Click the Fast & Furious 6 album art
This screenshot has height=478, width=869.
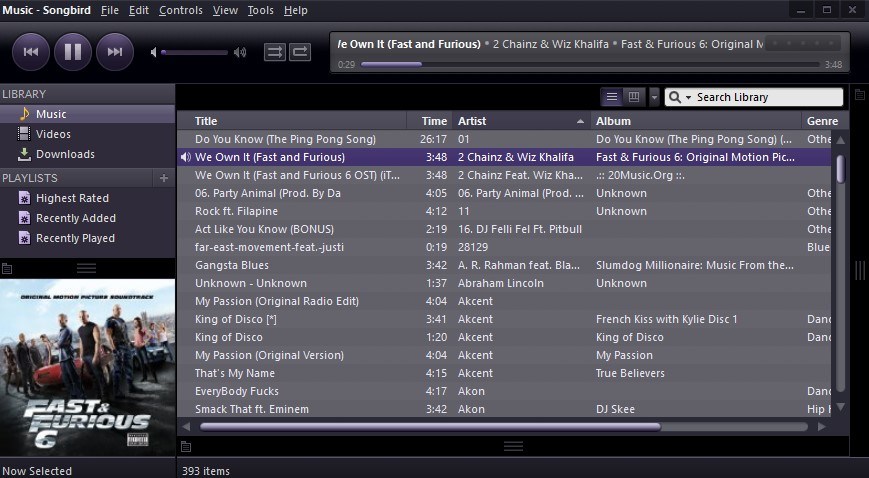[x=88, y=368]
